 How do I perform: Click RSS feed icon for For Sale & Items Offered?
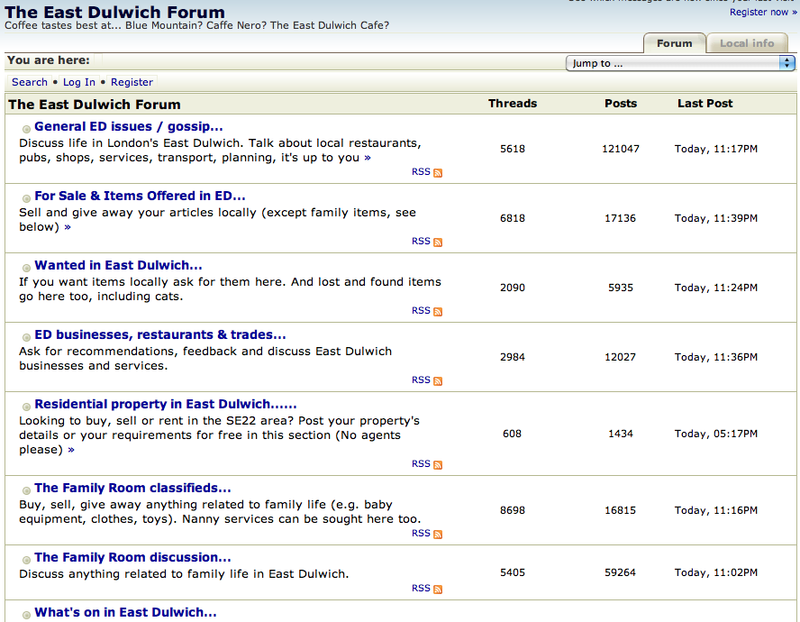[x=438, y=242]
